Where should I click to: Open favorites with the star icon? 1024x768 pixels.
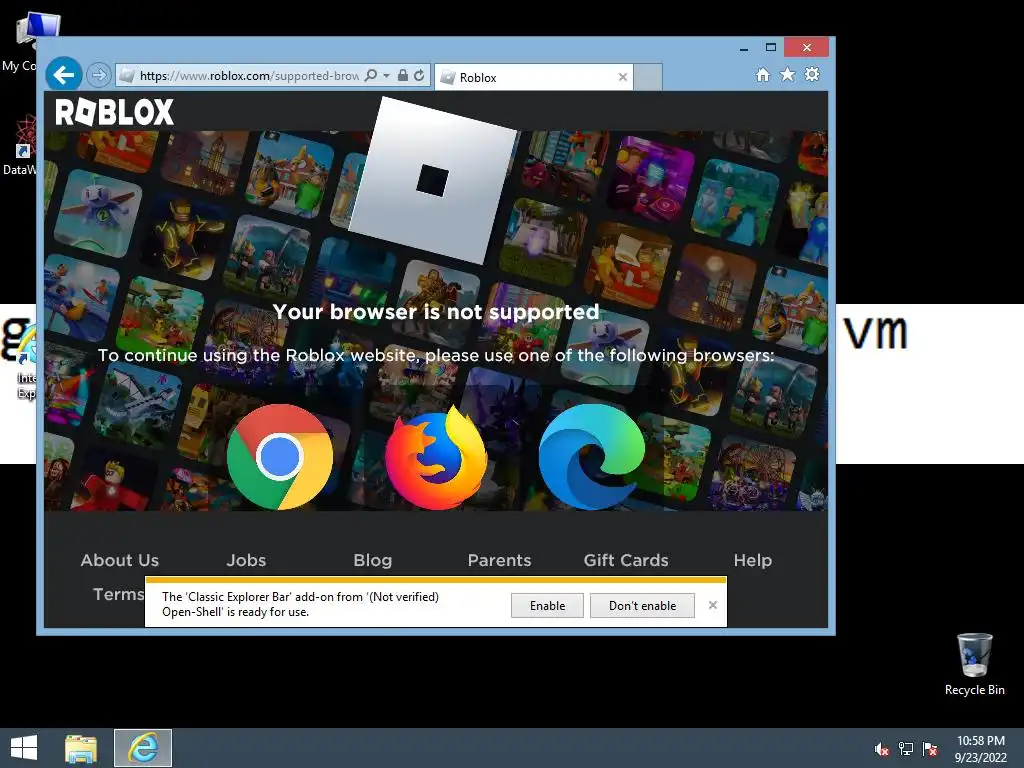[788, 74]
